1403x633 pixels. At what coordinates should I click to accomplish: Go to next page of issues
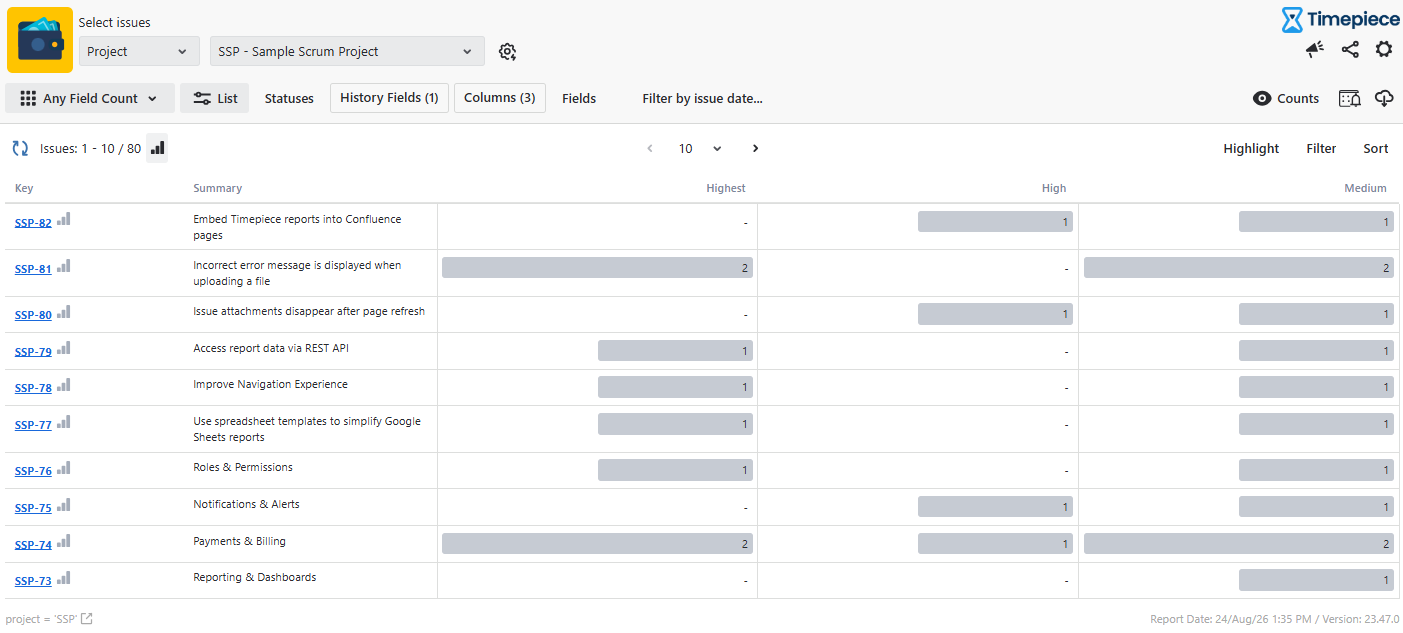click(x=755, y=148)
